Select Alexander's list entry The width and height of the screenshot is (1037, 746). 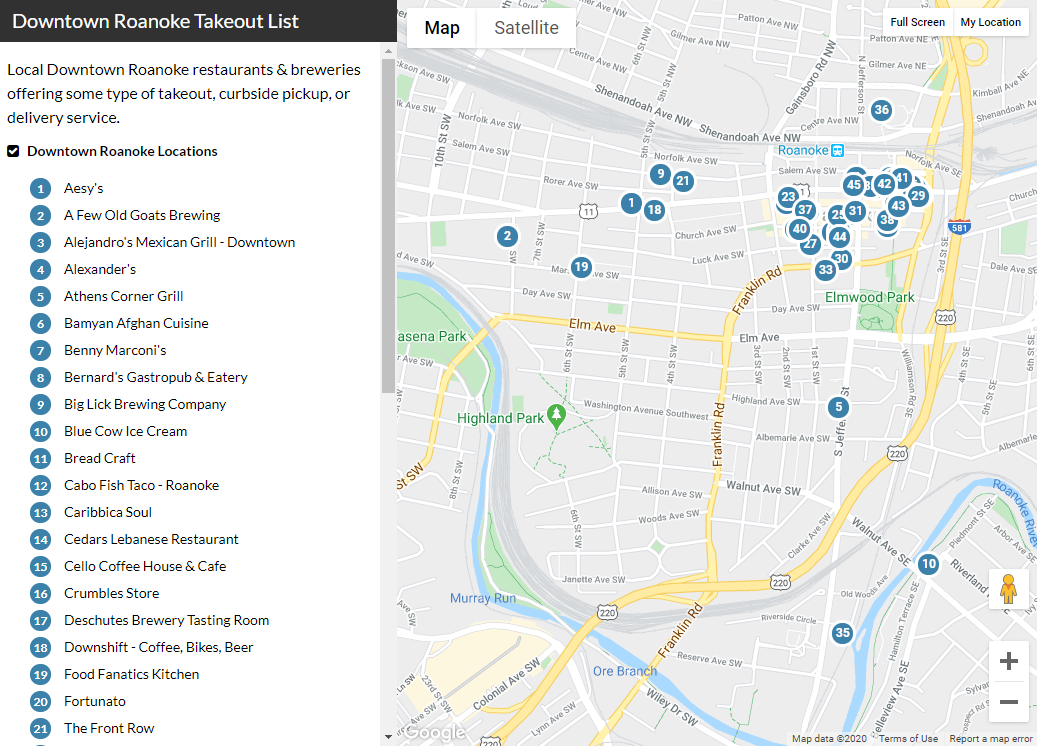[100, 269]
